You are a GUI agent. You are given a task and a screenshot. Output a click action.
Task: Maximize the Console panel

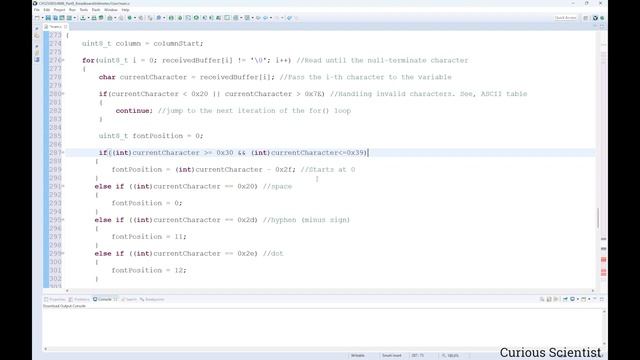(602, 299)
